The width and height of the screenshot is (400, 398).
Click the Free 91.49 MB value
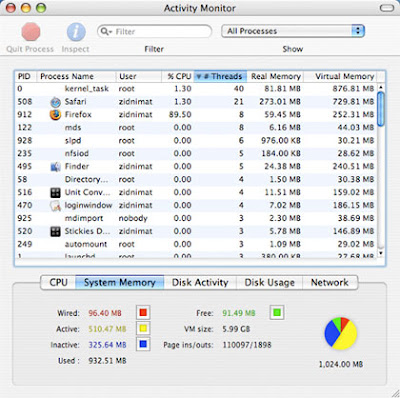coord(239,313)
